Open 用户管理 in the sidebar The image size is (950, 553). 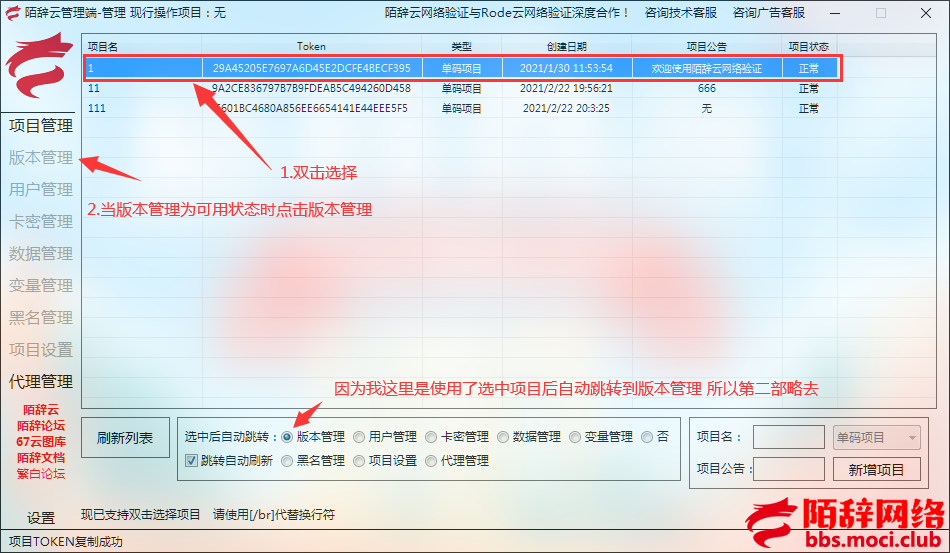coord(41,190)
